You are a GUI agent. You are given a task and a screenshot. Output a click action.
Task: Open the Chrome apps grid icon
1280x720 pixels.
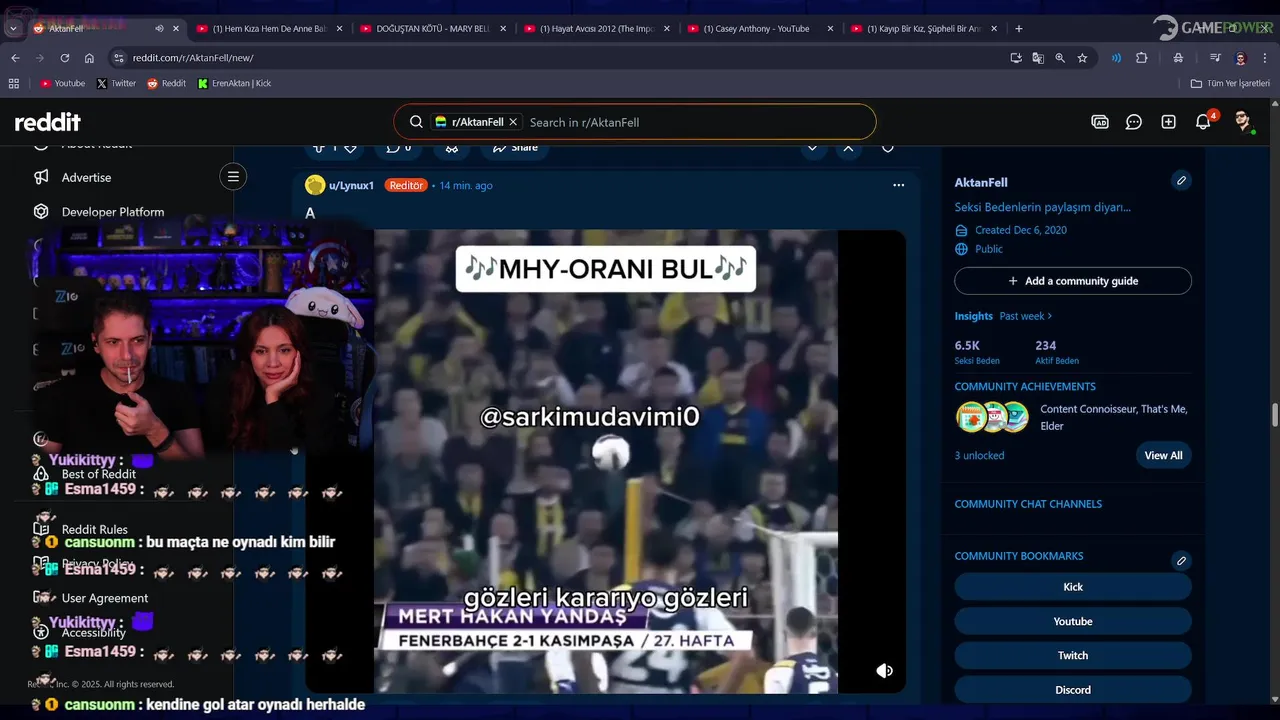[x=14, y=83]
